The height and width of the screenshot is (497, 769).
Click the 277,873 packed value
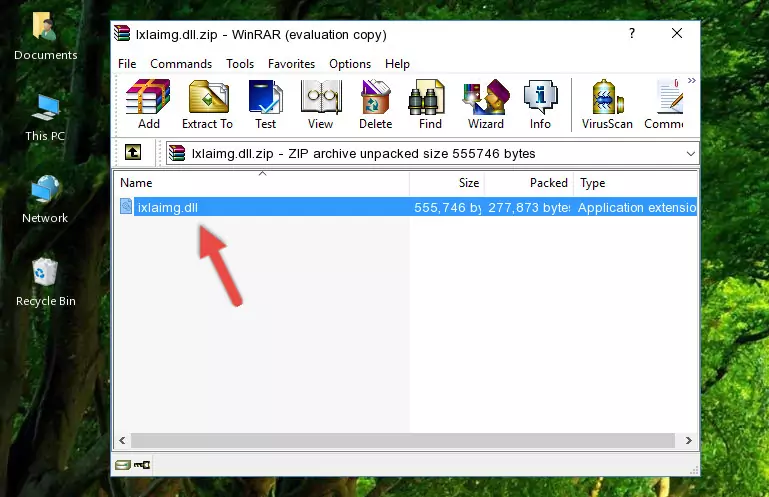pyautogui.click(x=529, y=208)
